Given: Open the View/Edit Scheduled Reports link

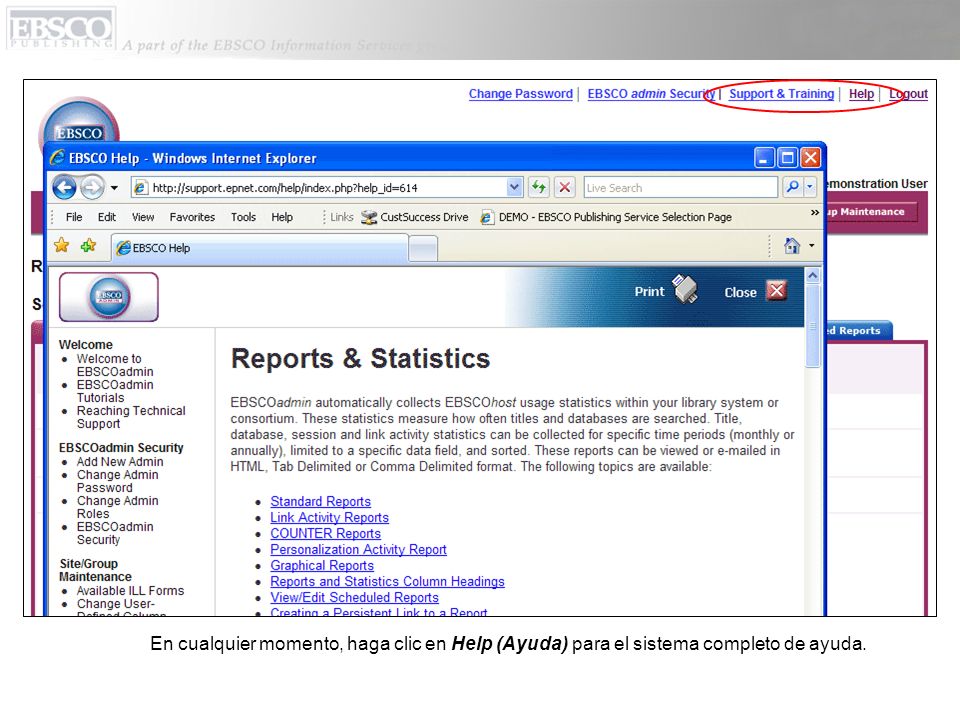Looking at the screenshot, I should point(354,597).
